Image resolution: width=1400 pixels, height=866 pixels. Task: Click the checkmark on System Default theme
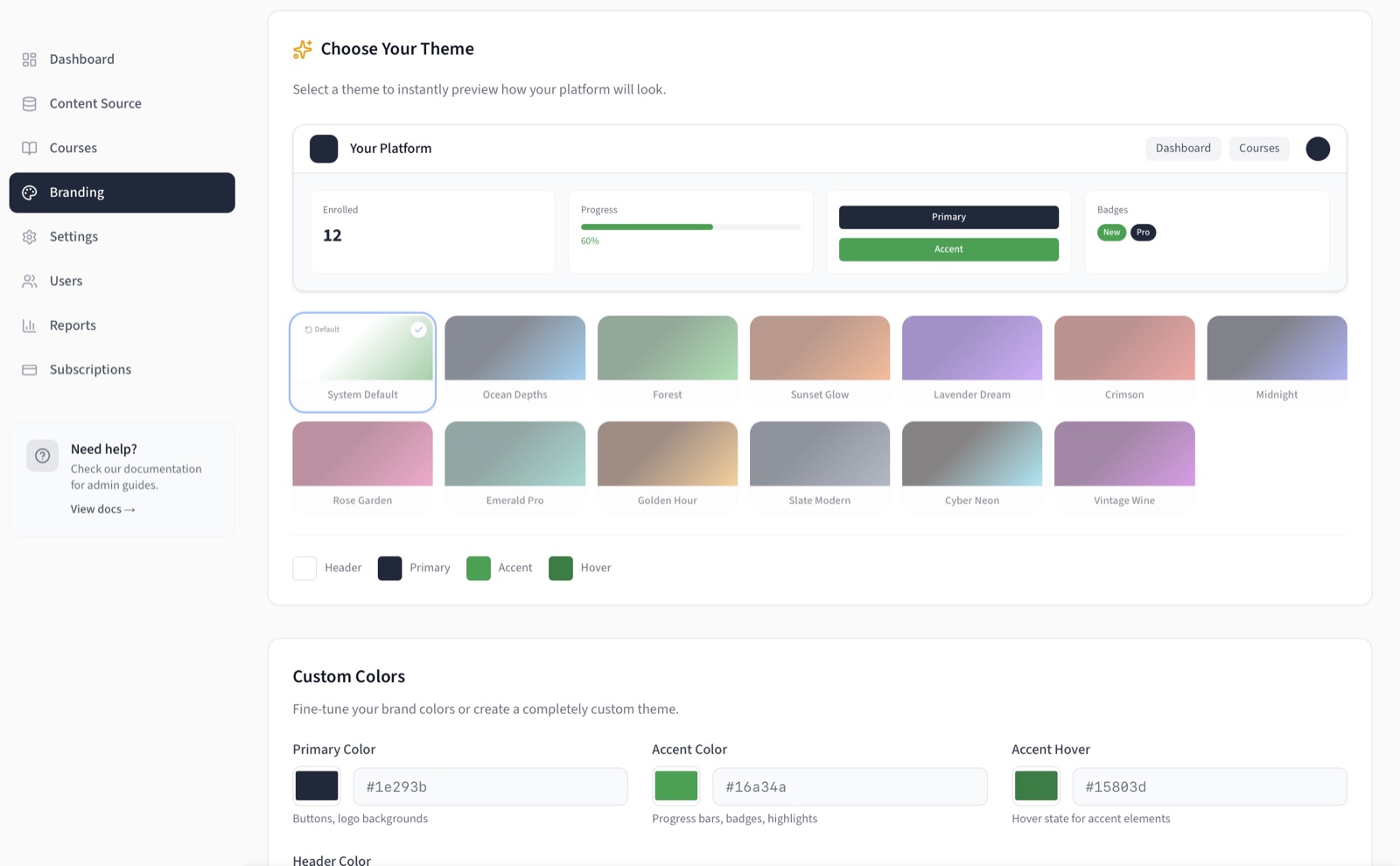418,330
